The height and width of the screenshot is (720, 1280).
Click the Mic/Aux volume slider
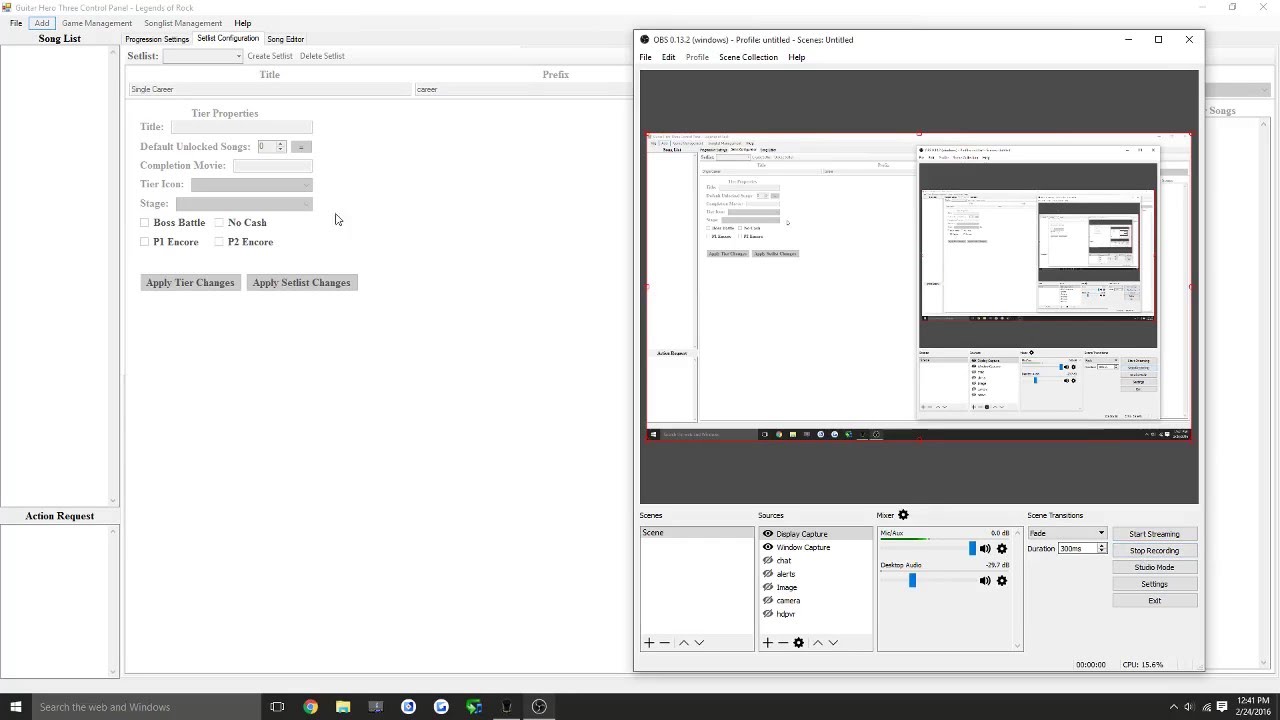927,549
